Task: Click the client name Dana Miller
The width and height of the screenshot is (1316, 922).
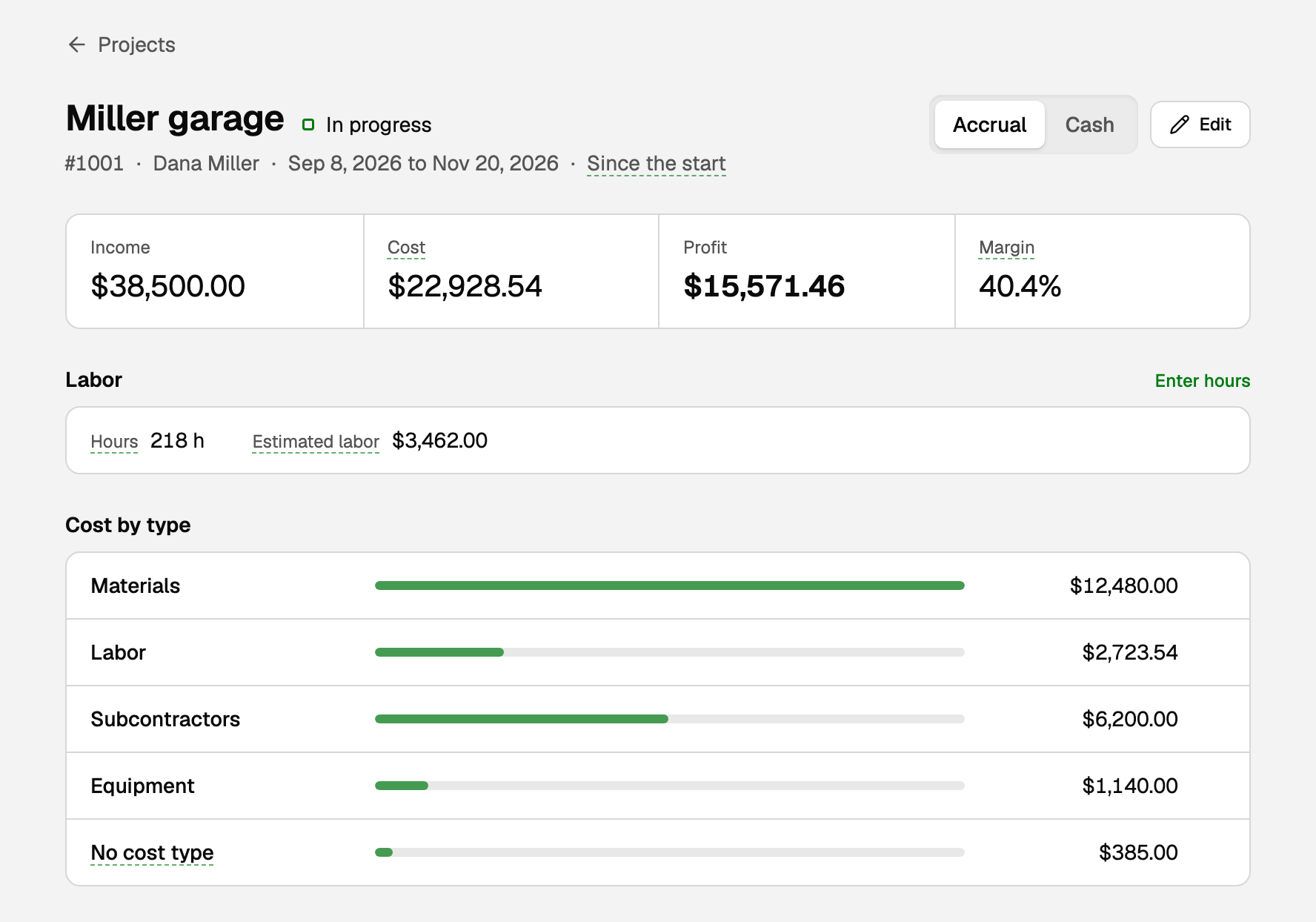Action: coord(206,163)
